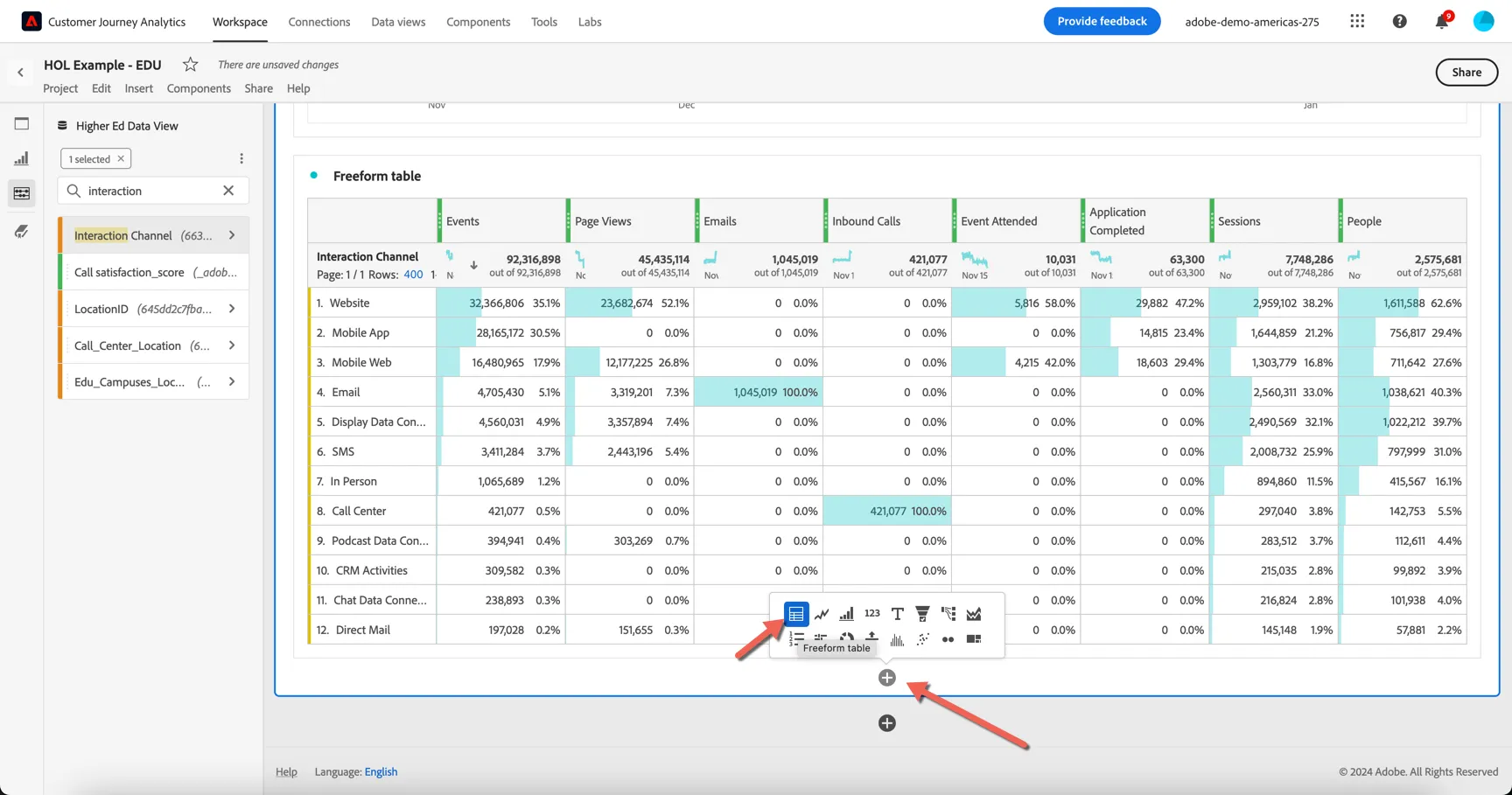Sort by Events column descending arrow

pyautogui.click(x=473, y=265)
